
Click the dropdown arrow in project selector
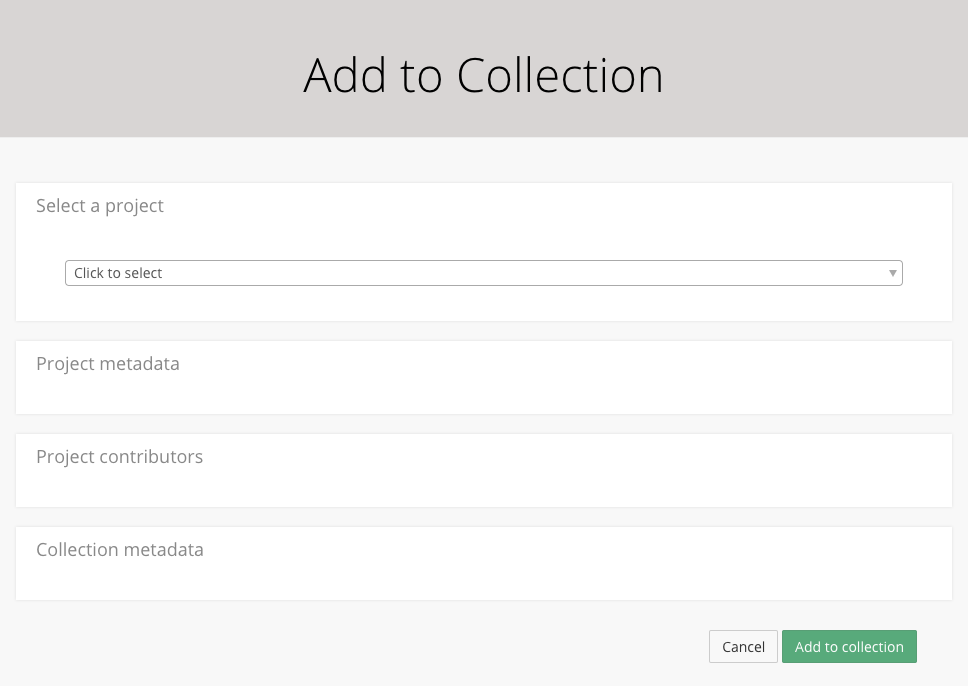(892, 273)
